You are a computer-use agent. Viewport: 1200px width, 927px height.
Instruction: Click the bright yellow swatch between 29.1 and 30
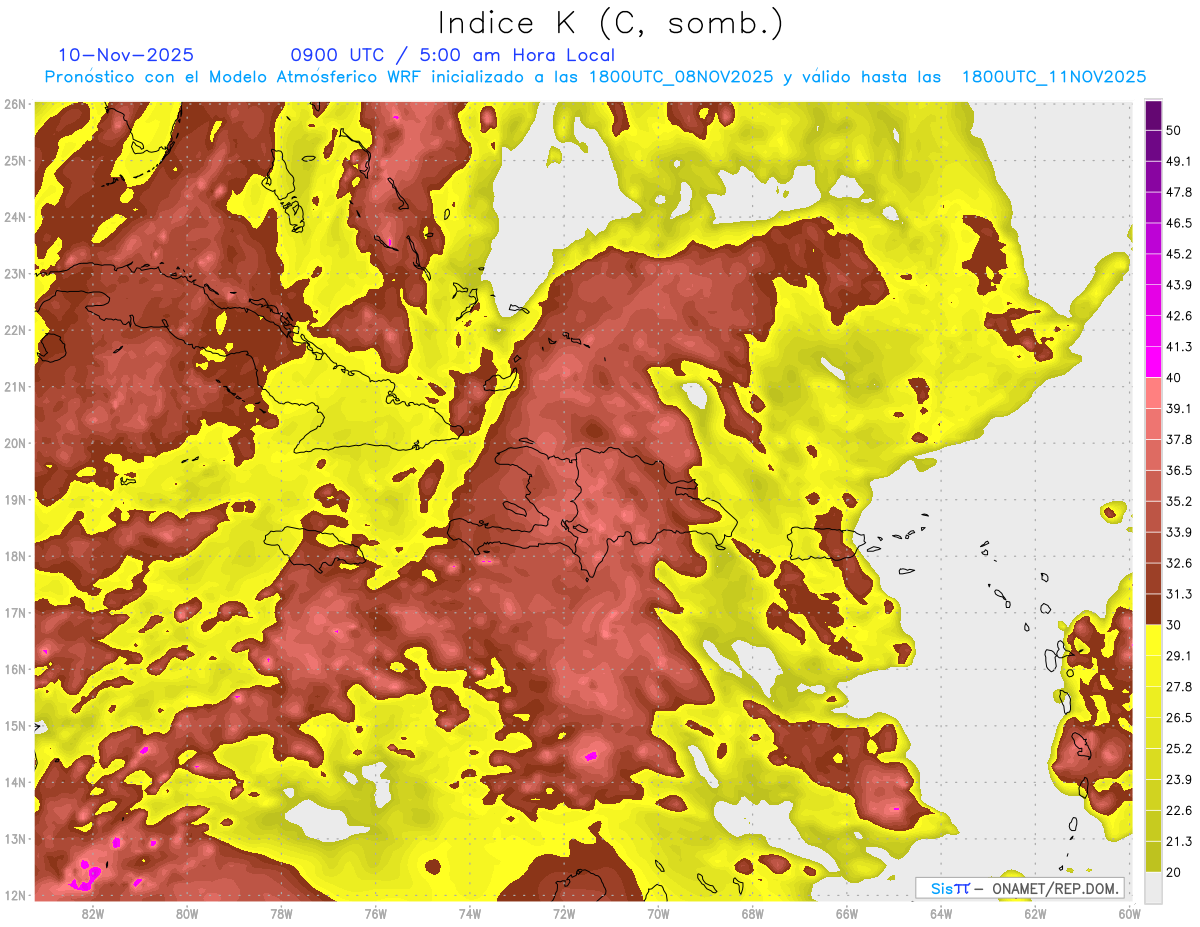click(1153, 640)
